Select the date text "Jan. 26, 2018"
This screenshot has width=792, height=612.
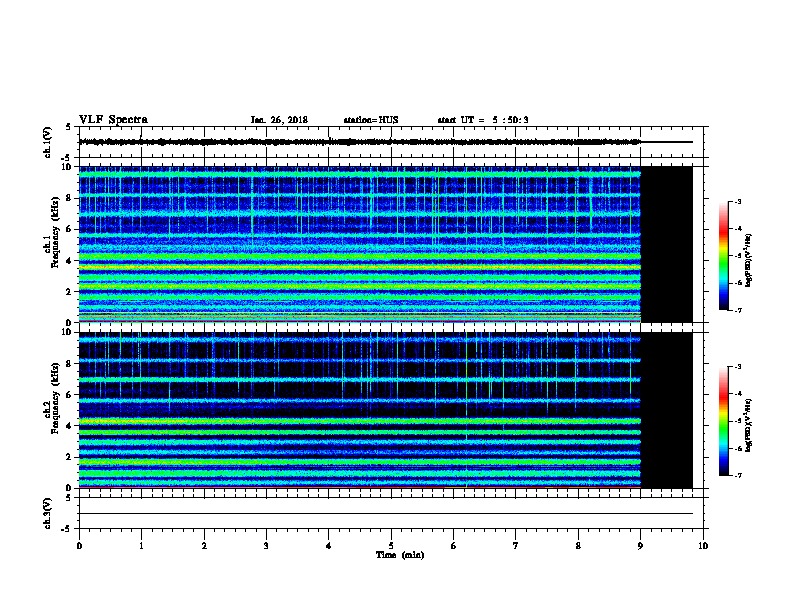pyautogui.click(x=279, y=120)
